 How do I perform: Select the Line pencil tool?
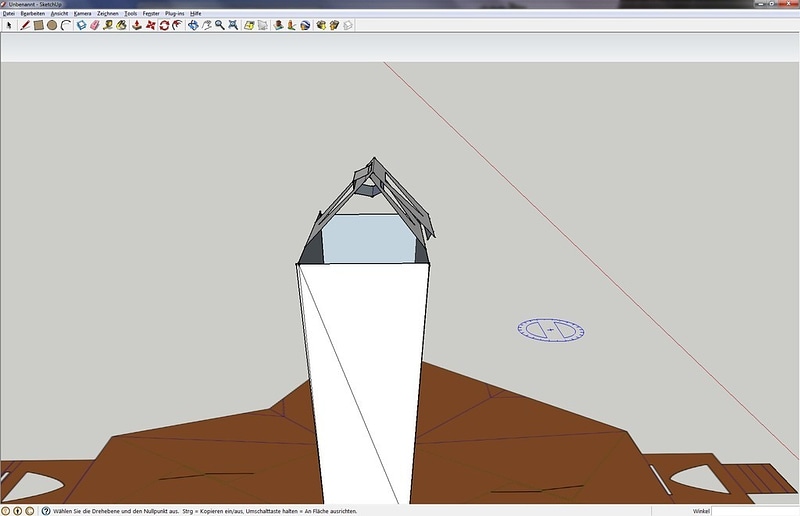(24, 25)
